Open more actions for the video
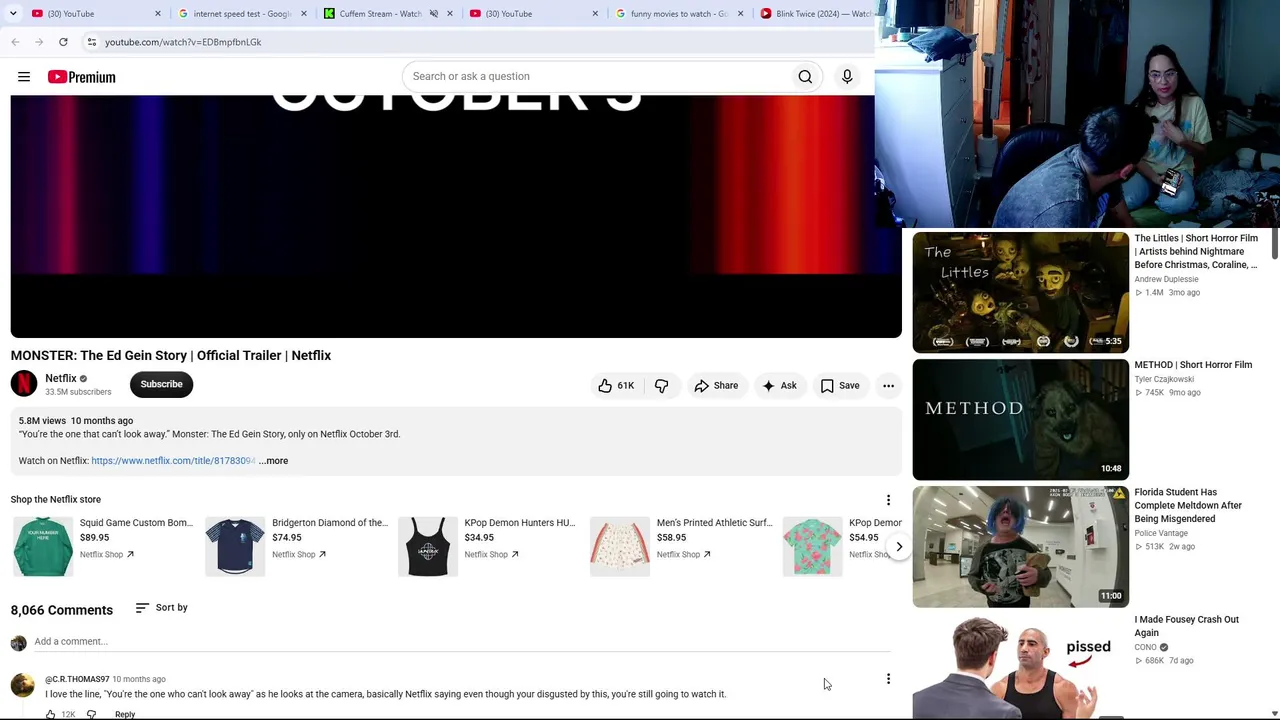The height and width of the screenshot is (720, 1280). pyautogui.click(x=888, y=385)
